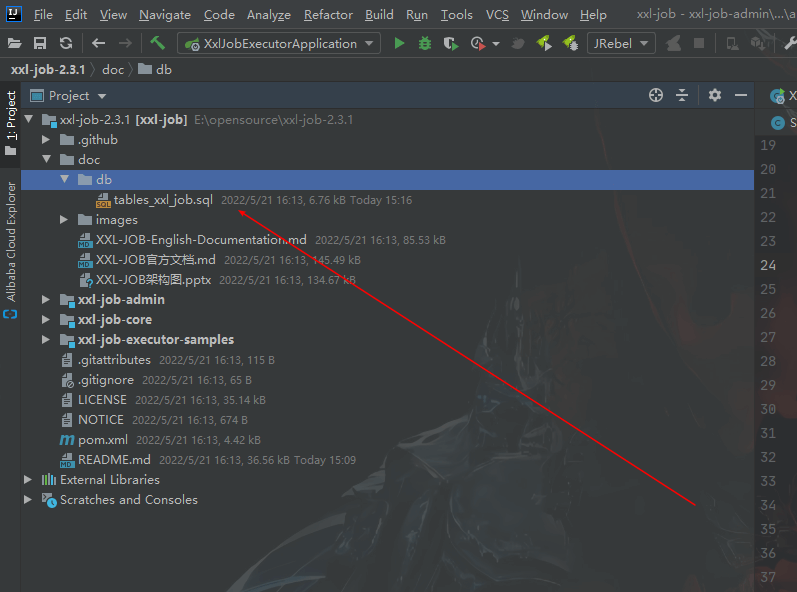Click the Profiler run icon

click(477, 44)
